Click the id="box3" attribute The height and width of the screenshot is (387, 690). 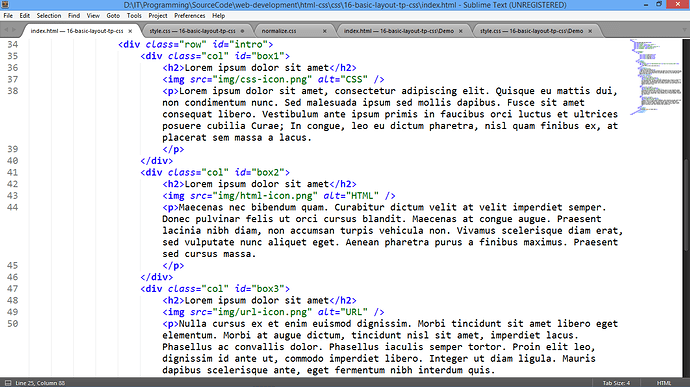pyautogui.click(x=260, y=289)
